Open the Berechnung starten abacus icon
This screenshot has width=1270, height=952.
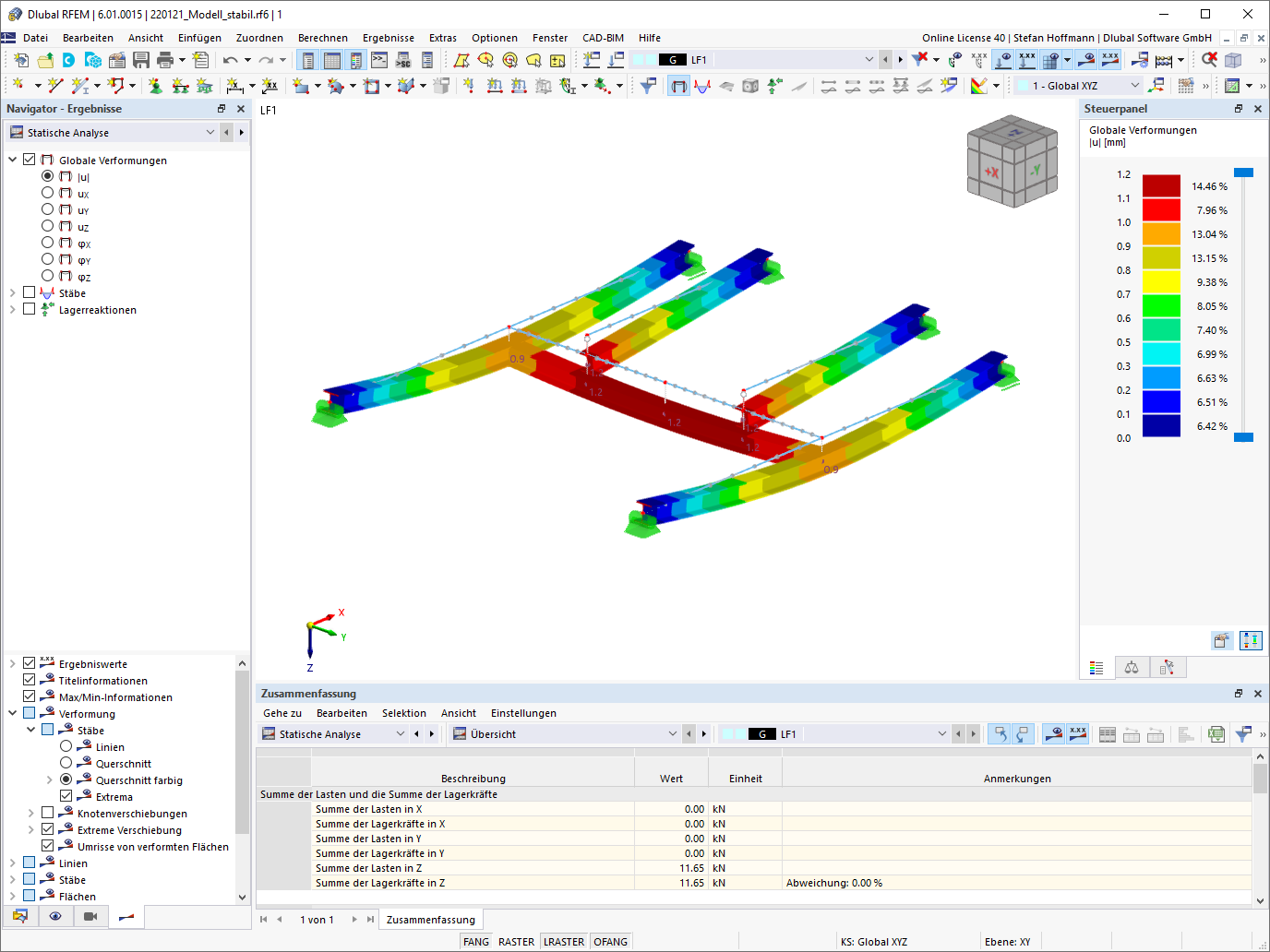pyautogui.click(x=1164, y=60)
